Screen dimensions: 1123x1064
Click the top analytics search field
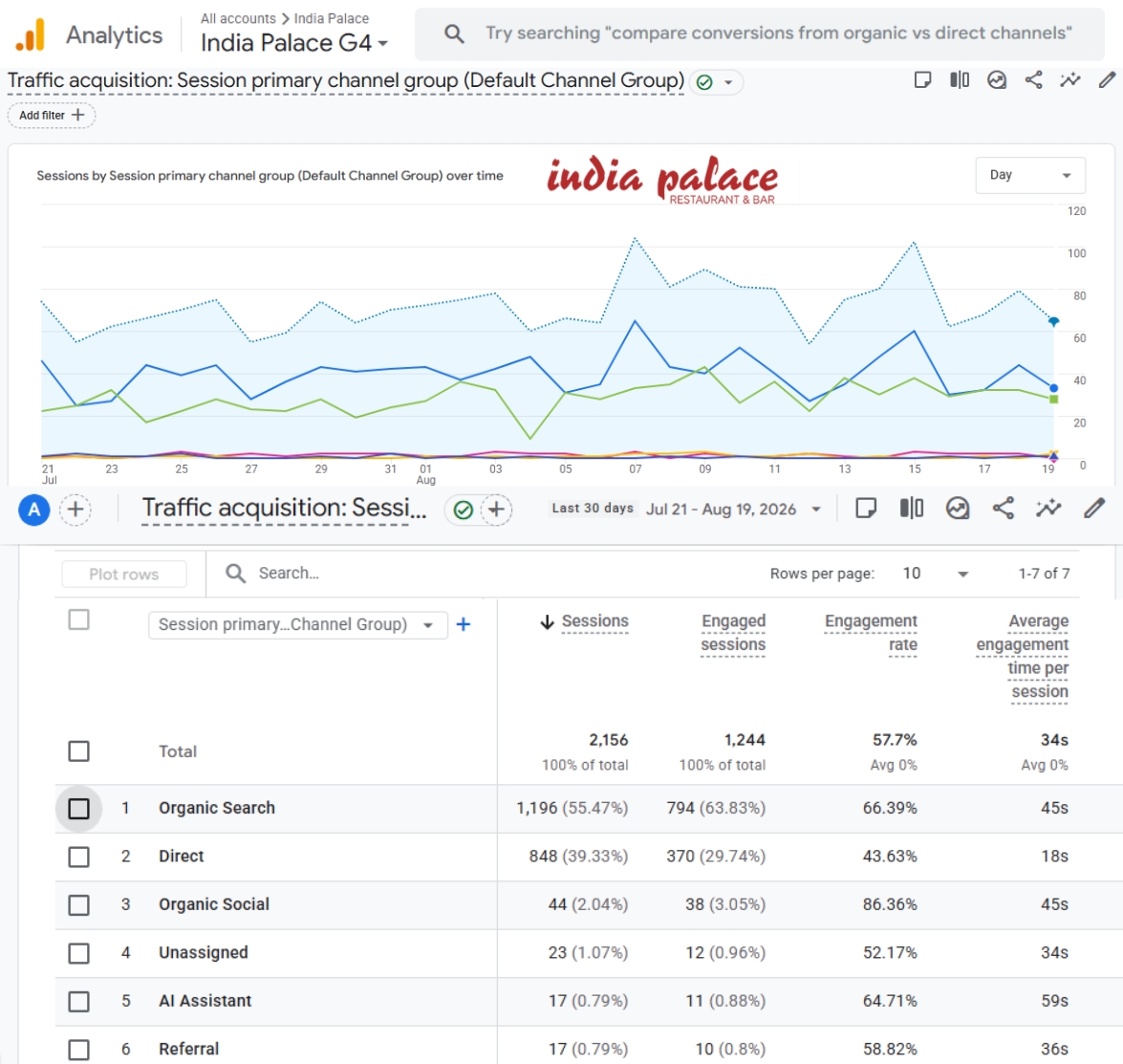pos(759,33)
